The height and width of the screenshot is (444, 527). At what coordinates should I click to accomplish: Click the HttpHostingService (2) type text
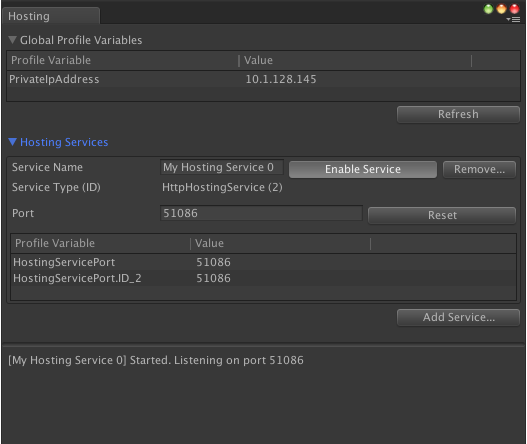pyautogui.click(x=222, y=187)
